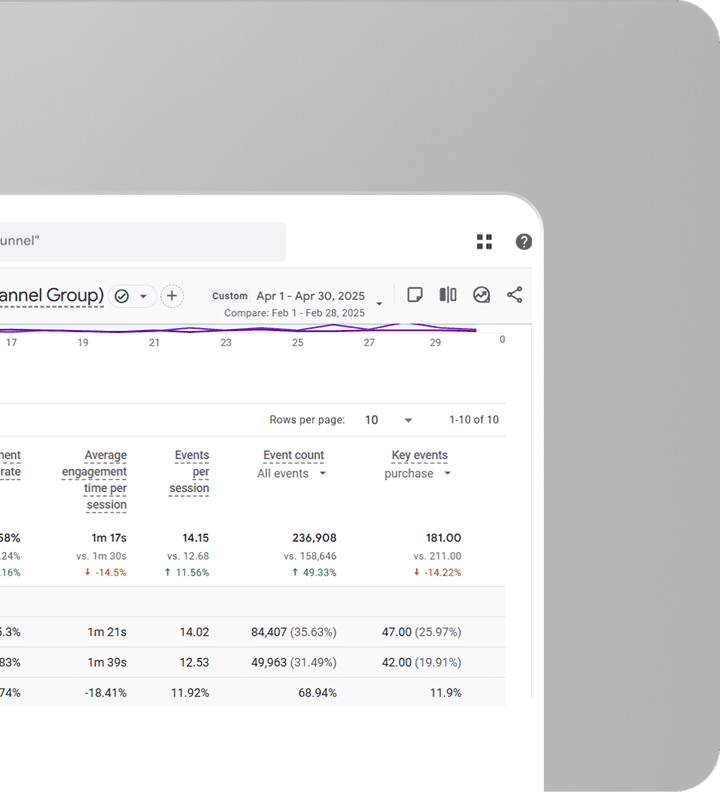Open the date range Apr 1 - Apr 30, 2025

coord(310,296)
